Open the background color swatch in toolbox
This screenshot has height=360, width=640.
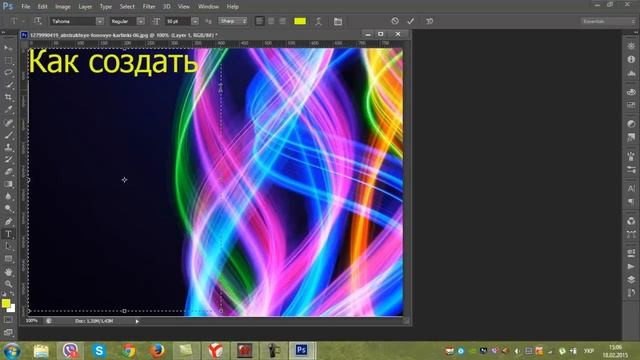coord(12,309)
